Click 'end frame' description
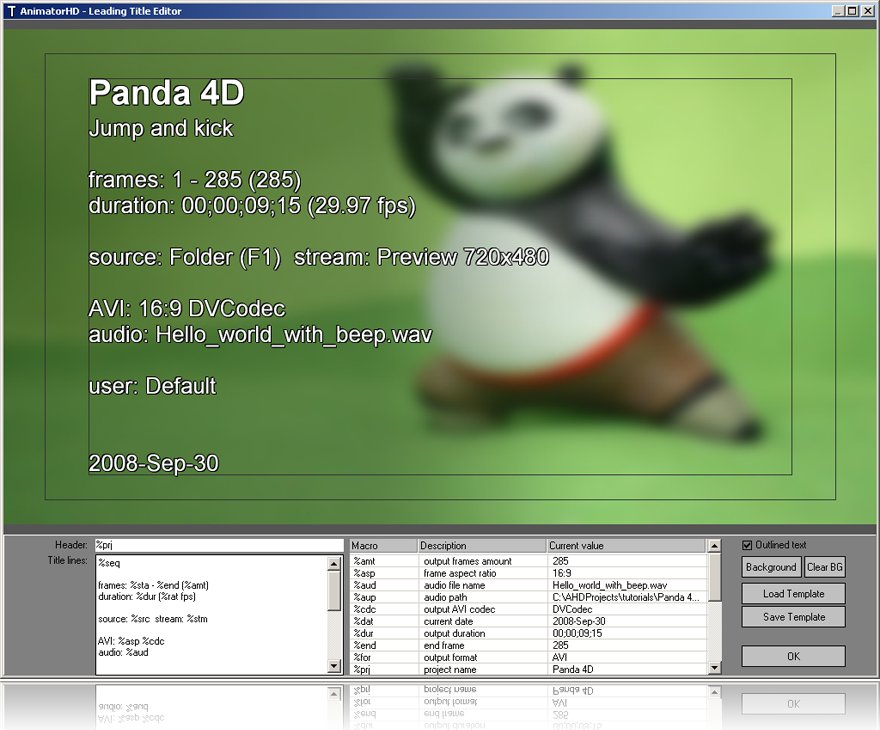 click(x=443, y=645)
